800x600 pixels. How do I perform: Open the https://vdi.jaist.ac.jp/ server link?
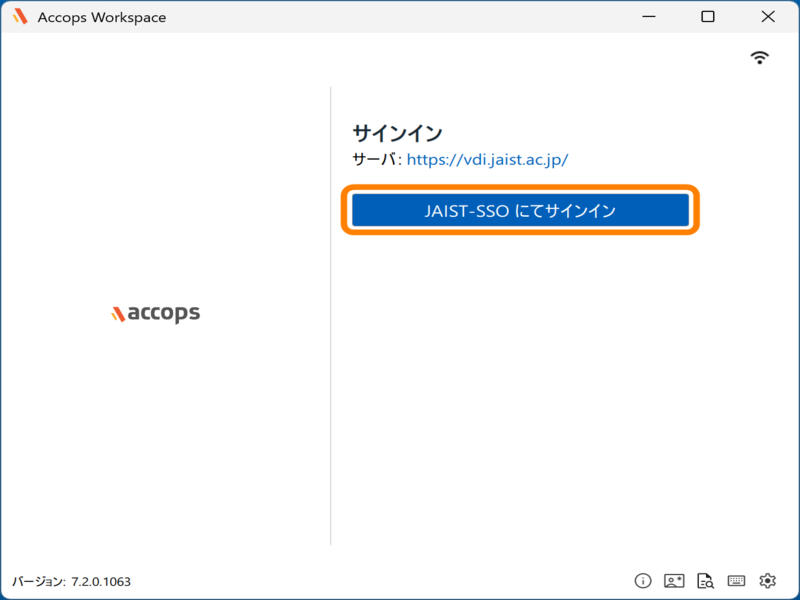487,160
